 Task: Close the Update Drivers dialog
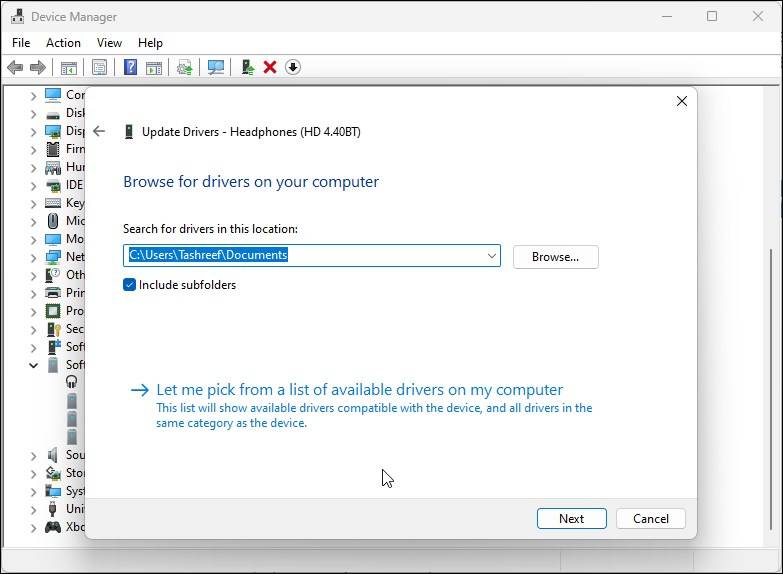pos(682,101)
